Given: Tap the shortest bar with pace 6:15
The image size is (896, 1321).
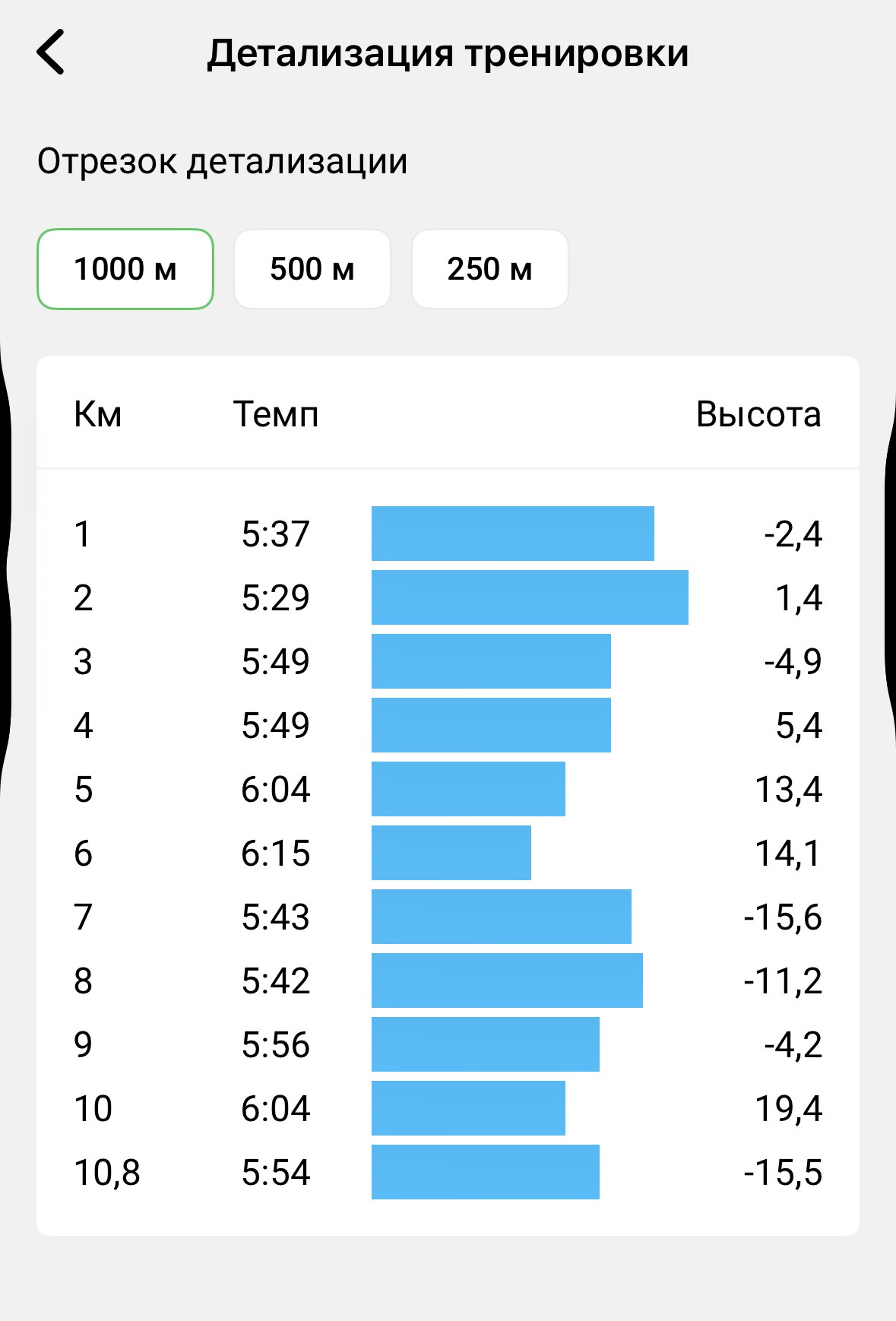Looking at the screenshot, I should pos(451,853).
